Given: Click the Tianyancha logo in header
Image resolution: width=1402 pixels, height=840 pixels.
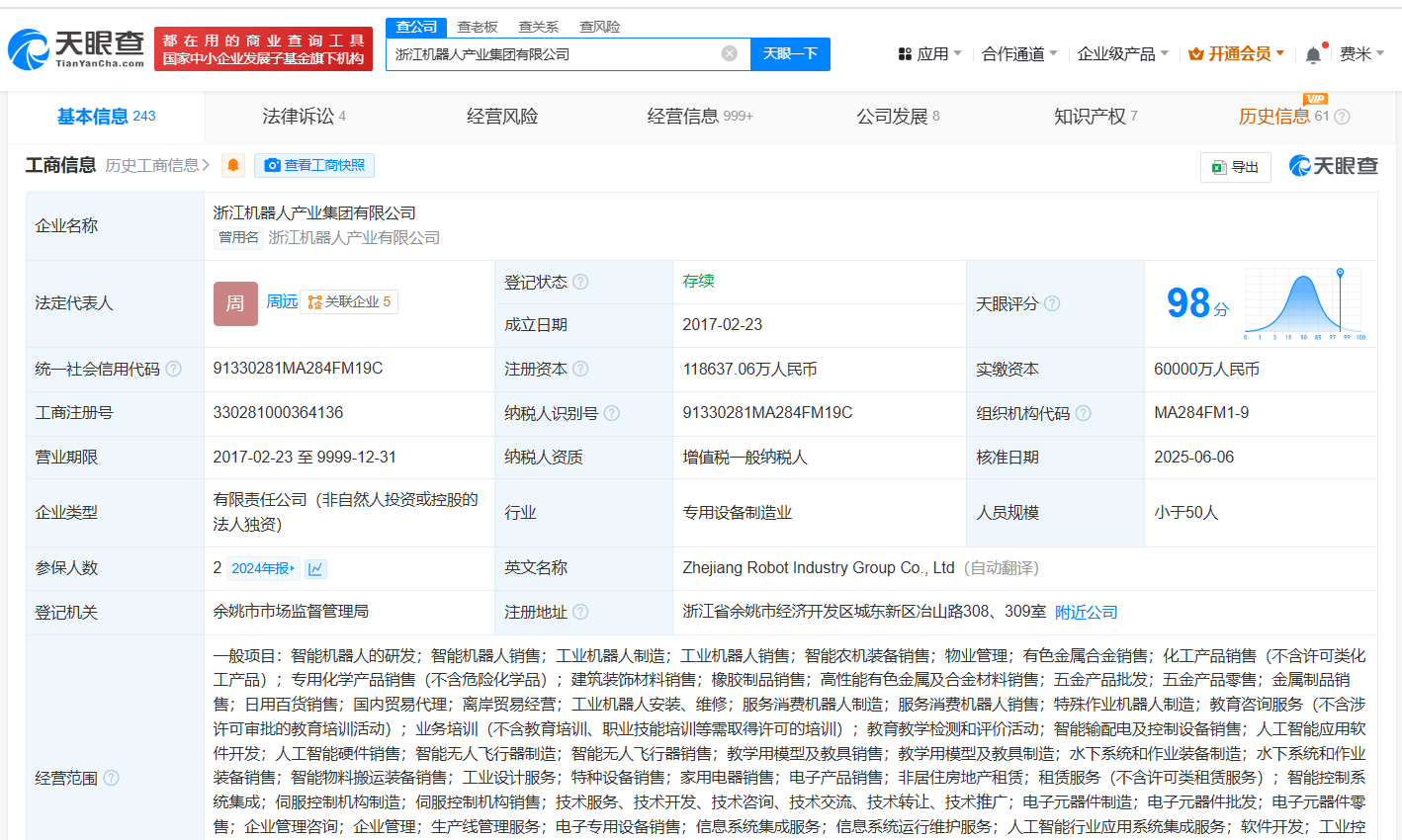Looking at the screenshot, I should click(x=76, y=49).
